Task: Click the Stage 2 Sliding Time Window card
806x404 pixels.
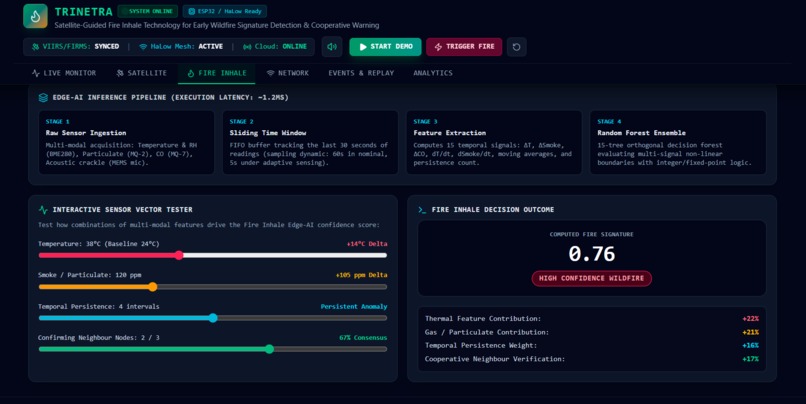Action: pos(310,142)
